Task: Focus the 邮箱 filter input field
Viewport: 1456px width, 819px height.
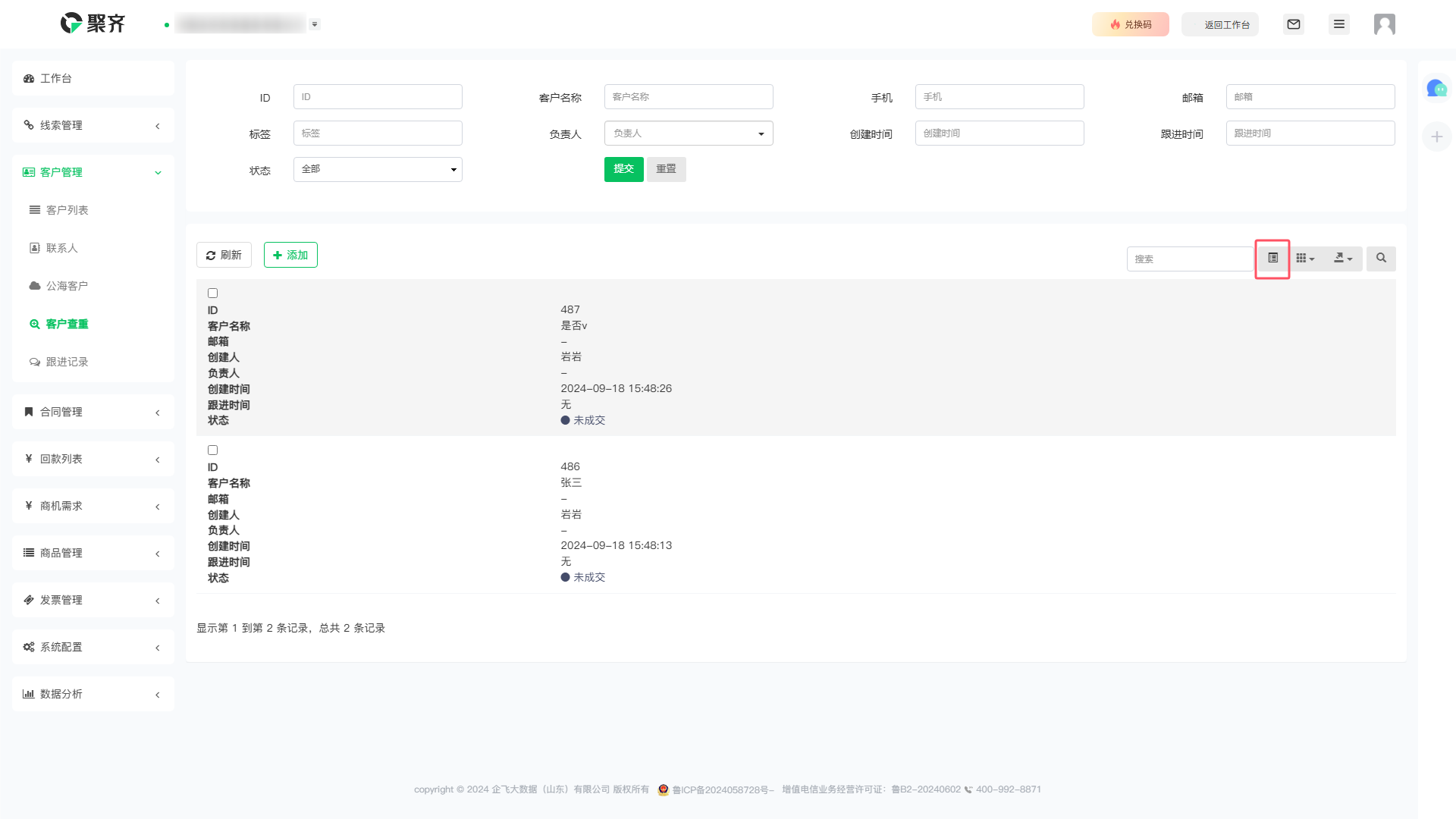Action: (x=1310, y=97)
